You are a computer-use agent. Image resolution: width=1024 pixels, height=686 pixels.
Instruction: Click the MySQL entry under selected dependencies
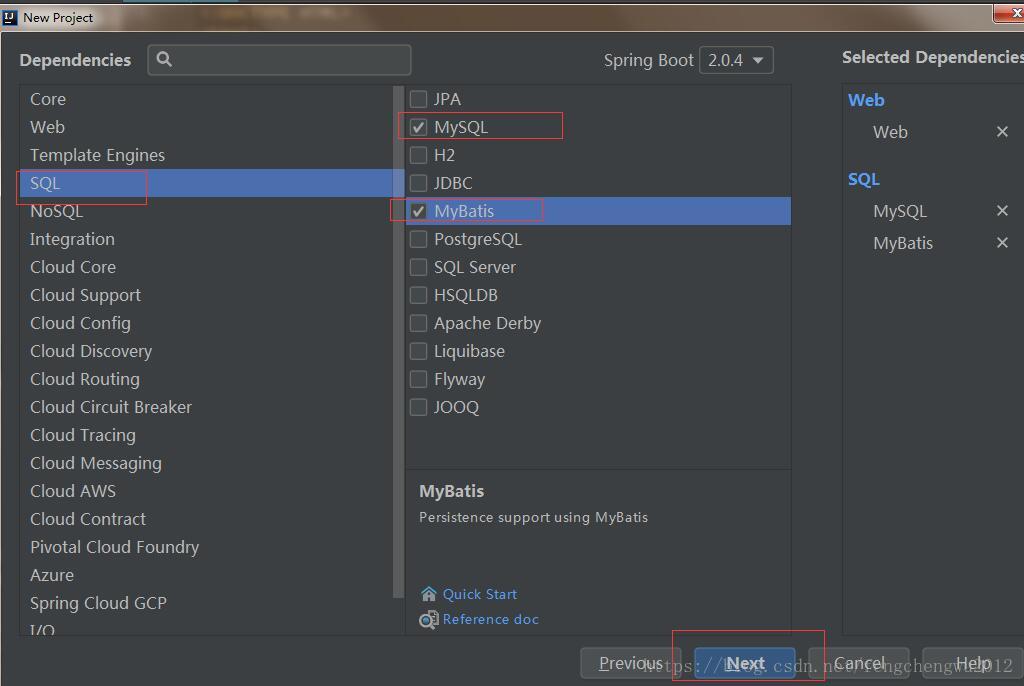click(x=899, y=211)
